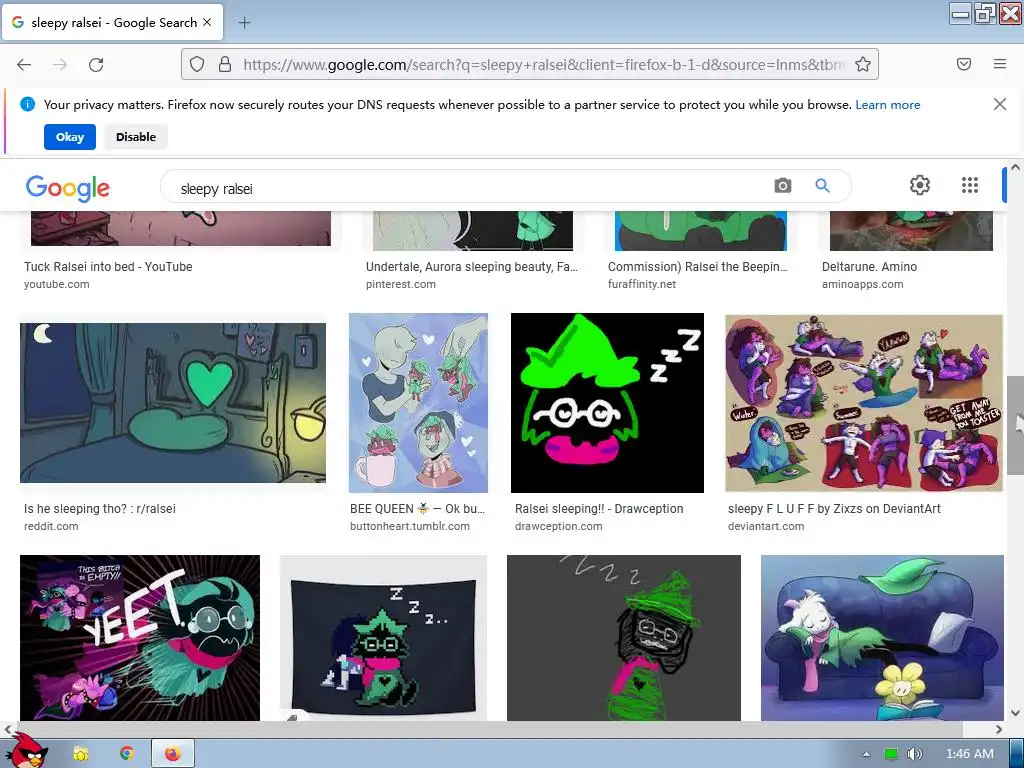Open the Save to Pocket icon
The height and width of the screenshot is (768, 1024).
point(964,64)
